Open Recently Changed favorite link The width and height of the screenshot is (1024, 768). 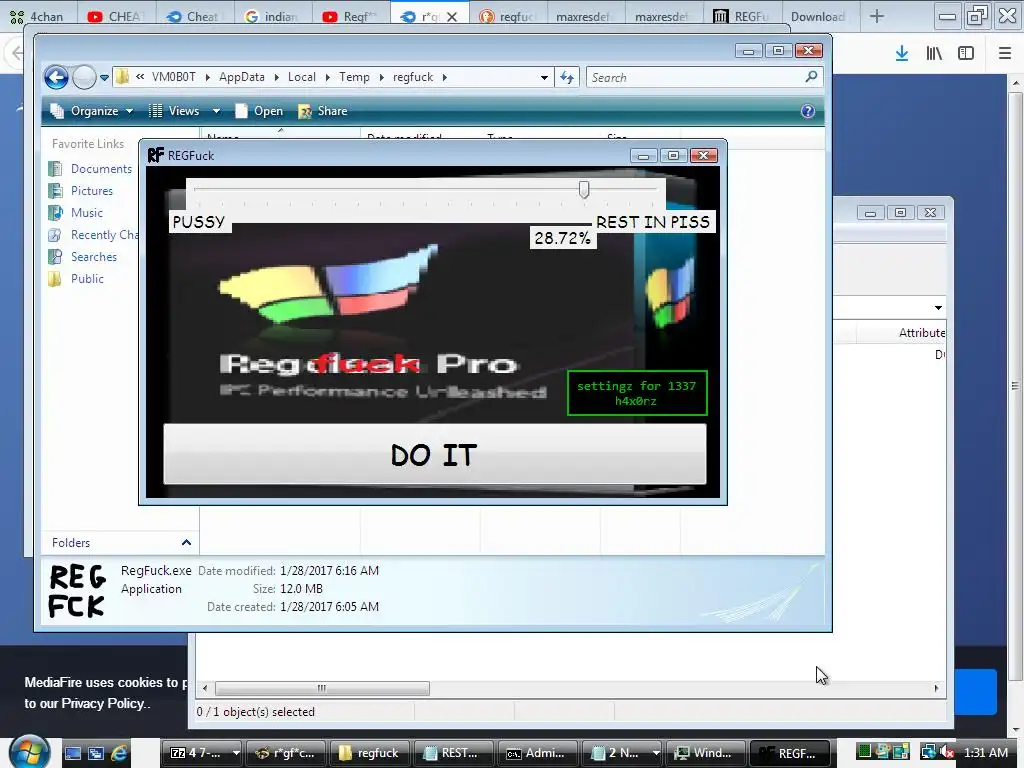93,235
